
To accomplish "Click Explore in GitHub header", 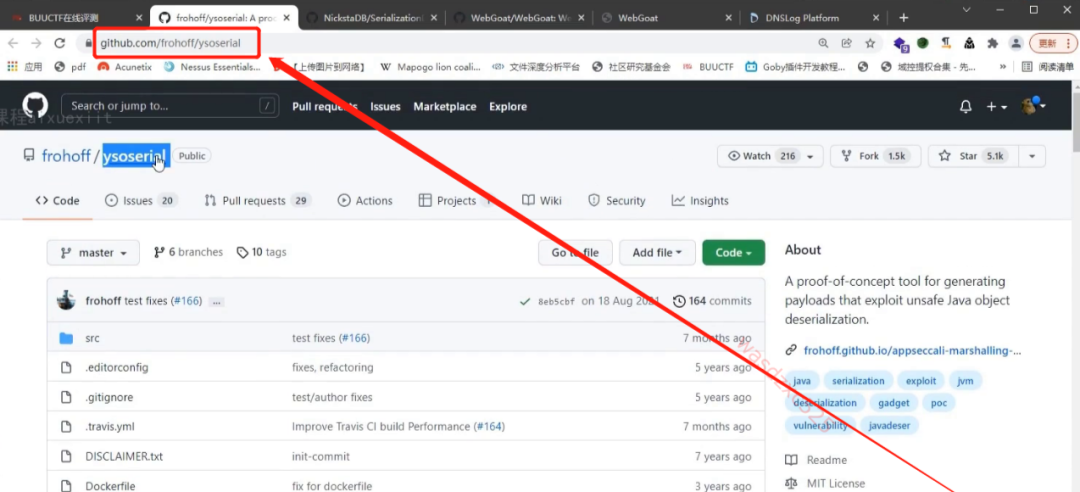I will pos(508,106).
